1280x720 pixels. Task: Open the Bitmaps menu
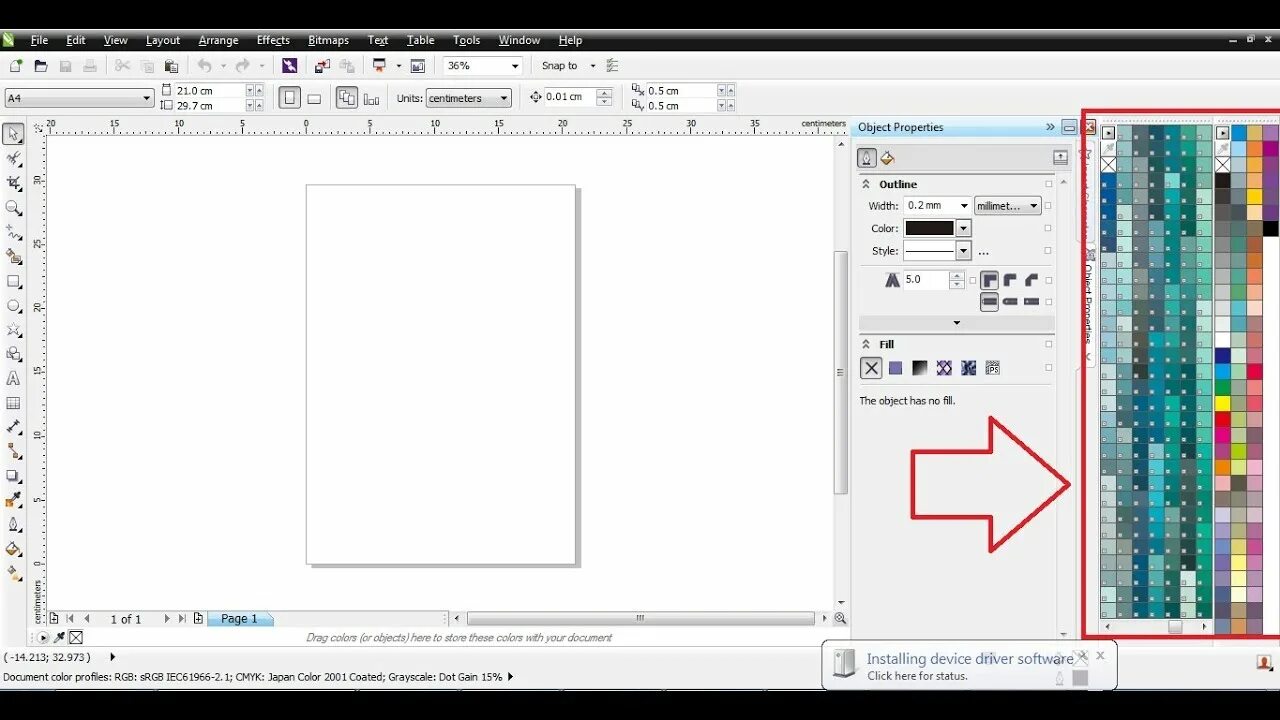[x=329, y=40]
